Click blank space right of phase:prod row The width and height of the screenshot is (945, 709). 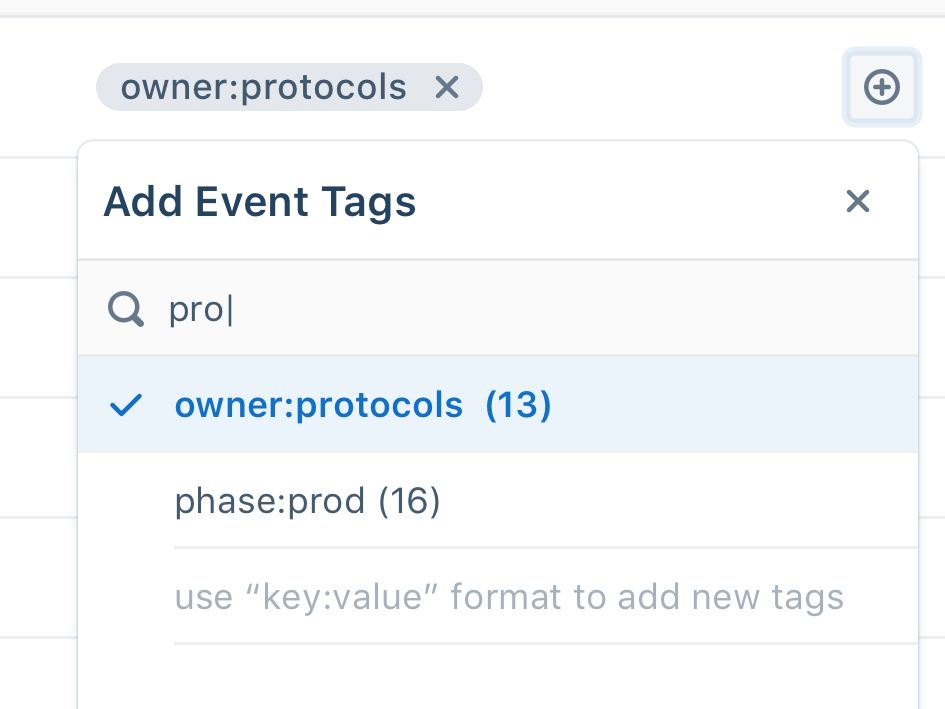[680, 501]
